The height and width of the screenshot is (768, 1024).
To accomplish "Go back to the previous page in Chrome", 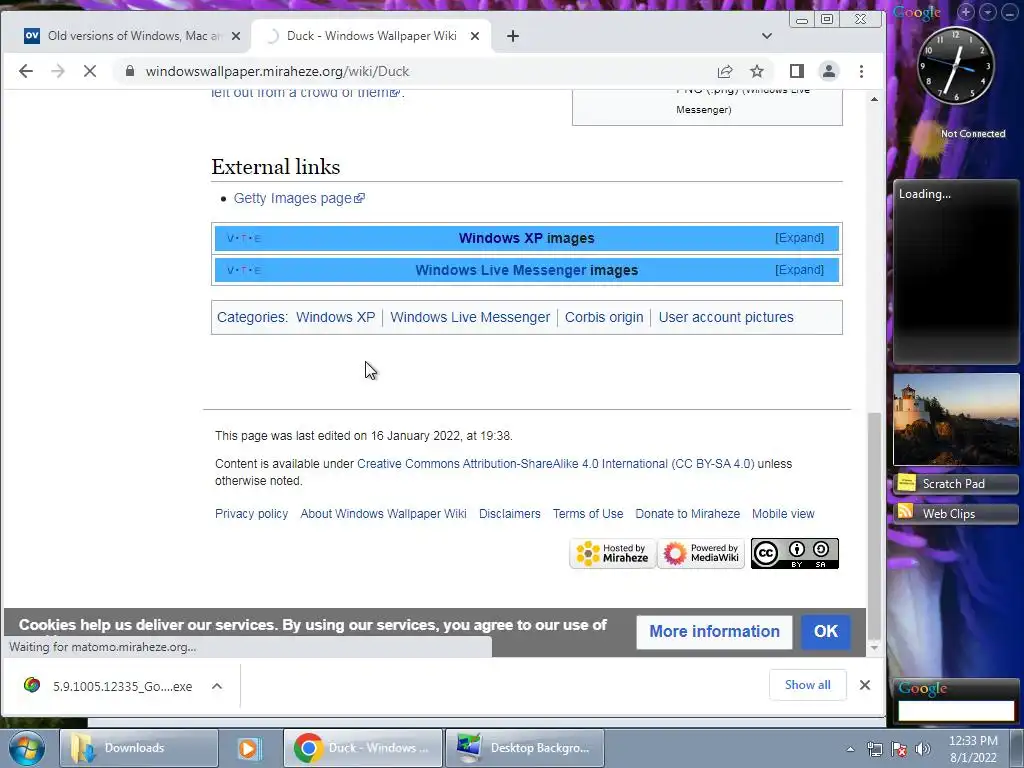I will coord(25,71).
